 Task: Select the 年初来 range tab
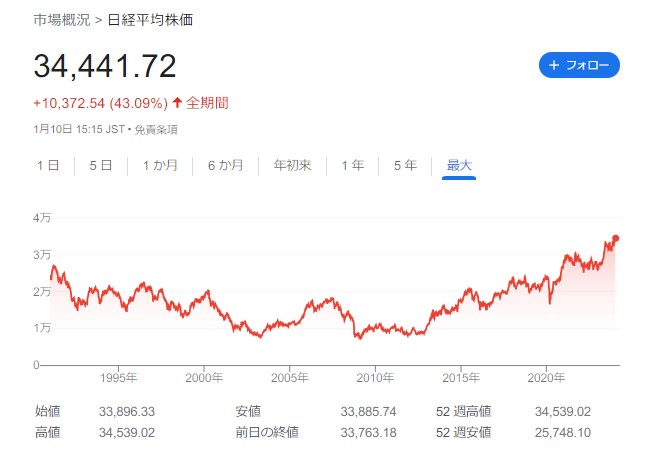click(292, 165)
